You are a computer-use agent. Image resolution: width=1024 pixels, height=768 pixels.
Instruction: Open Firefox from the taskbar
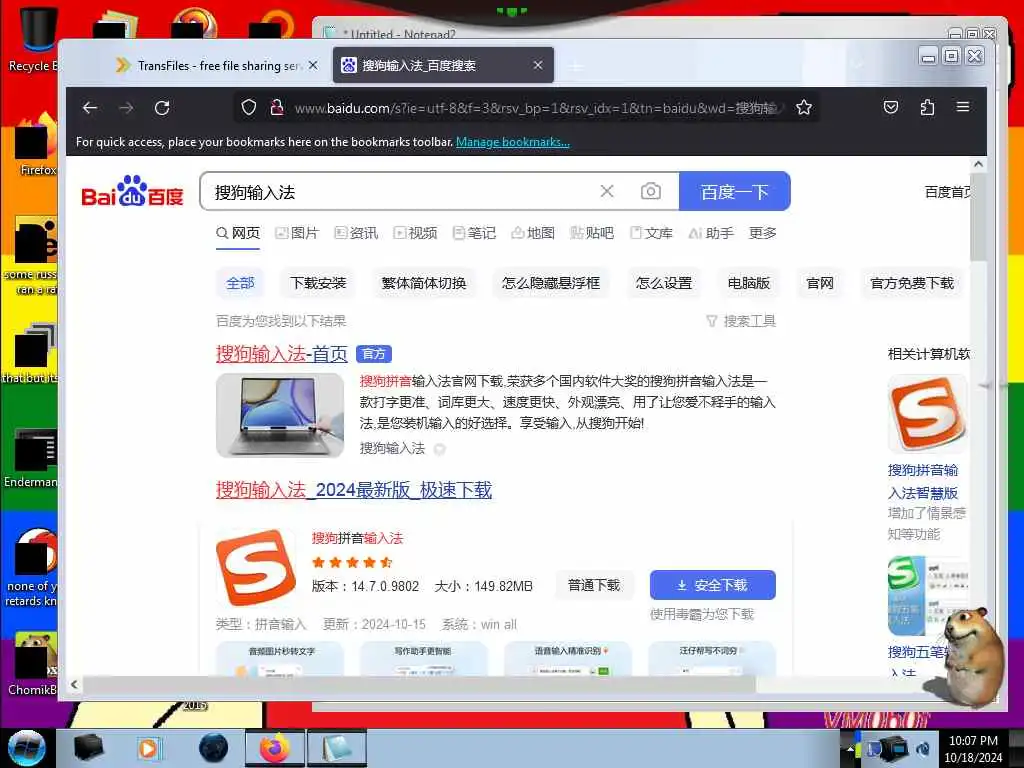click(x=274, y=748)
